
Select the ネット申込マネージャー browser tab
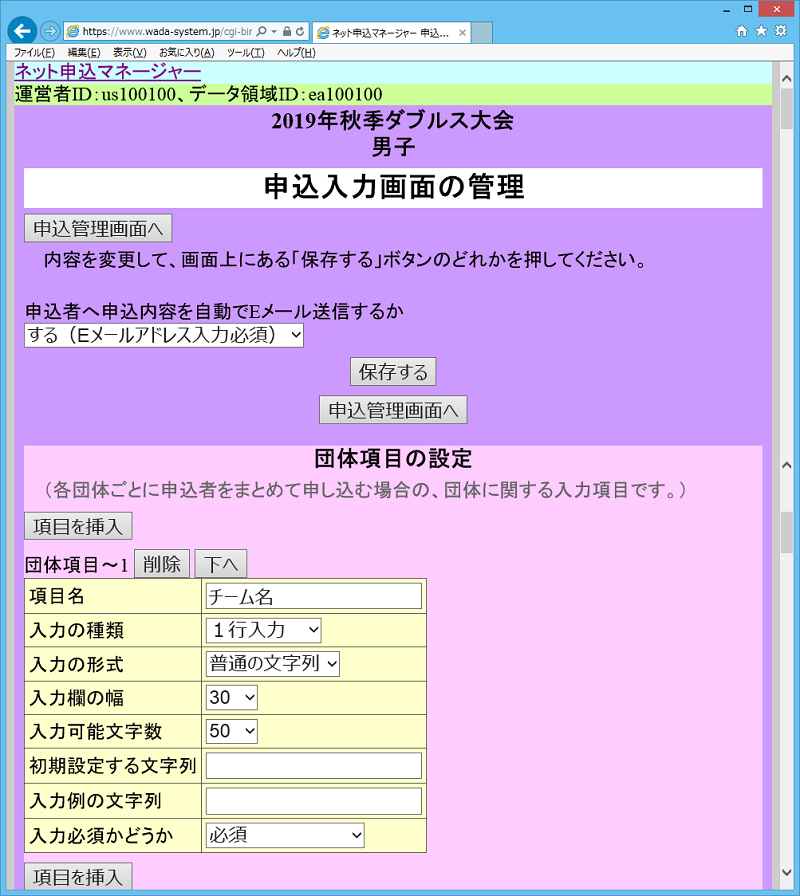tap(391, 33)
